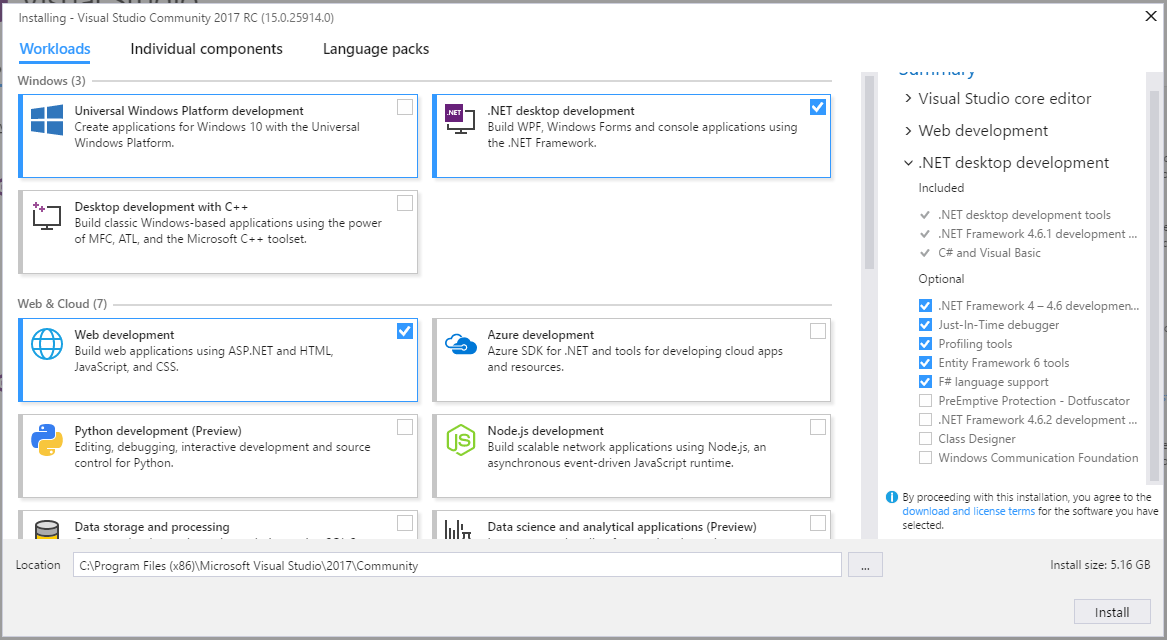1167x640 pixels.
Task: Enable the Universal Windows Platform development checkbox
Action: click(x=405, y=107)
